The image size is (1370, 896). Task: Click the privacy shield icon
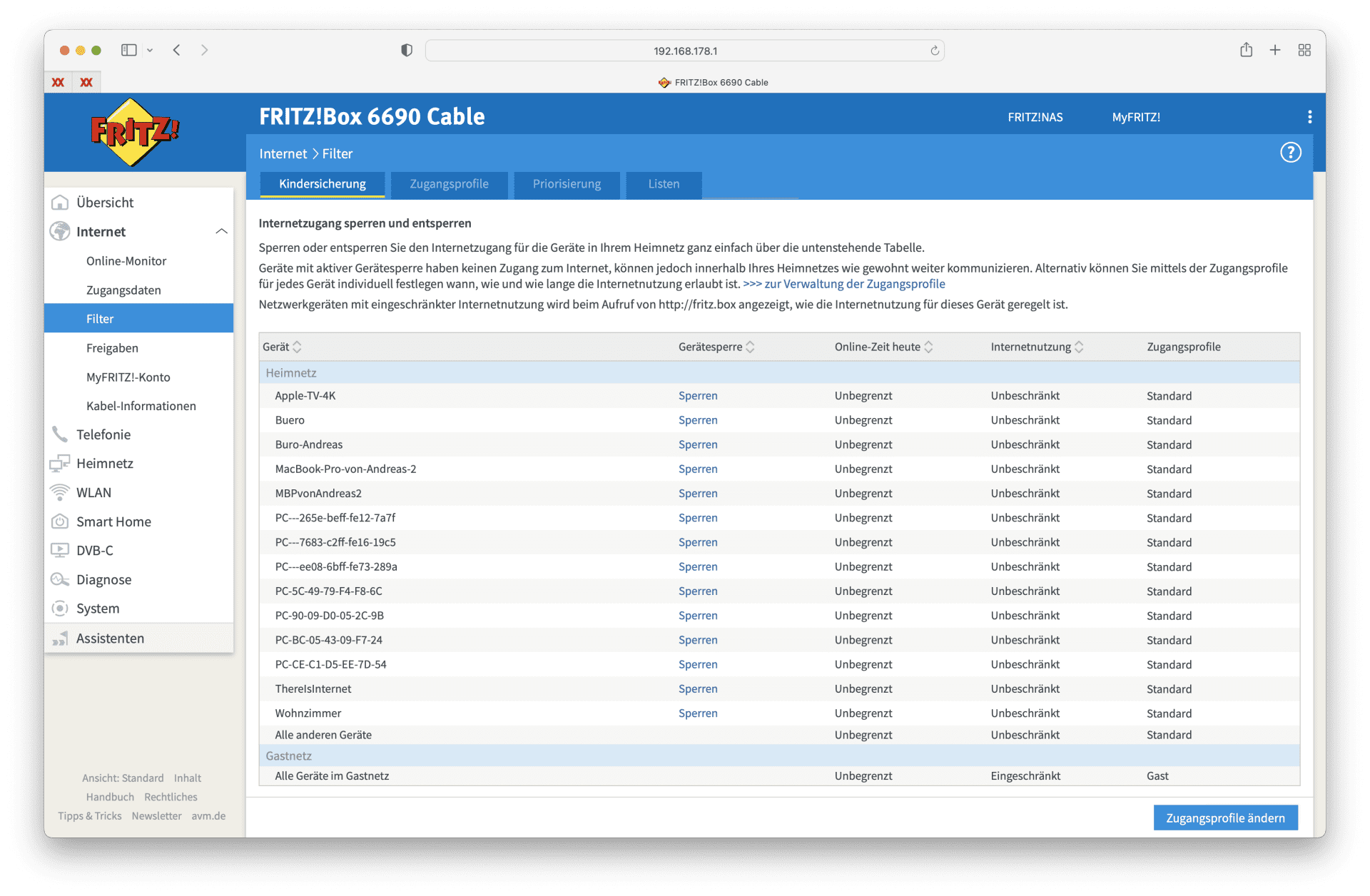[x=407, y=51]
